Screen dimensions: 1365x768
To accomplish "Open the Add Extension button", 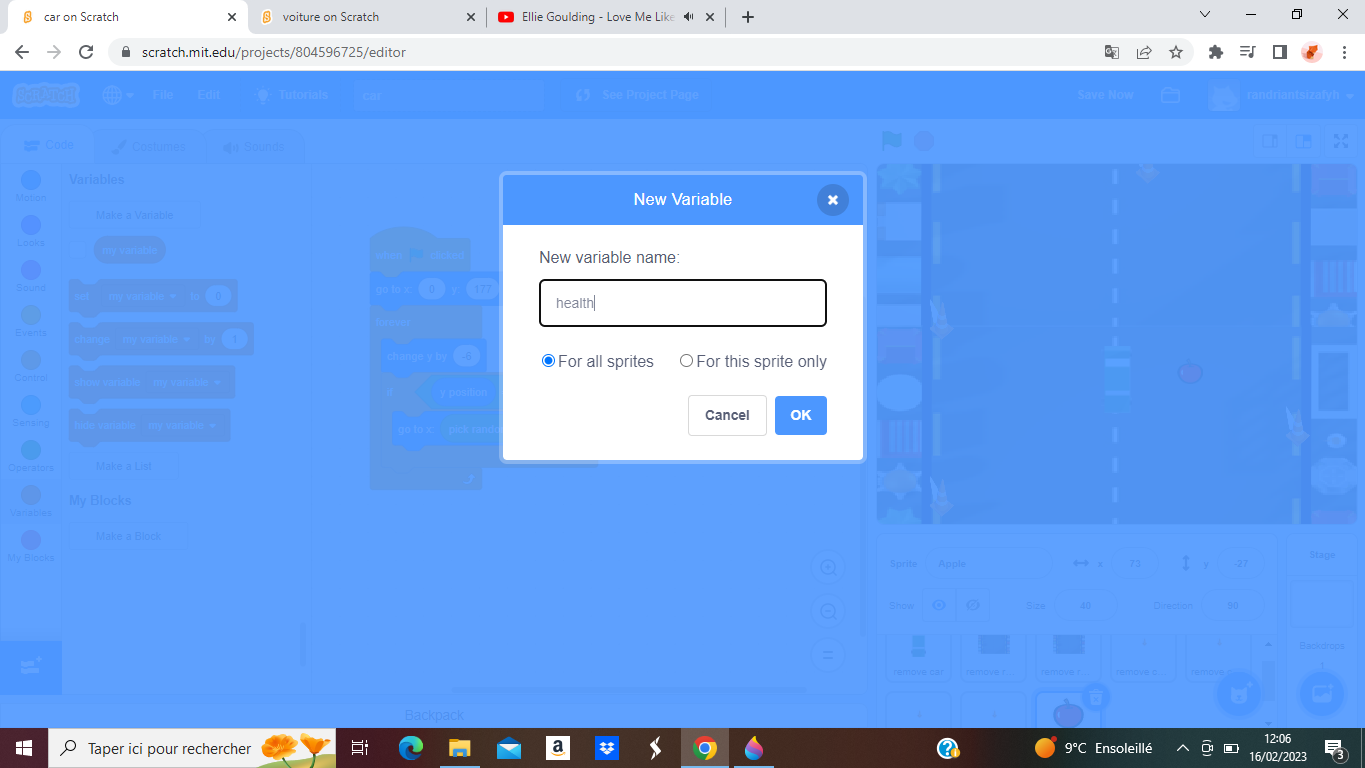I will point(31,667).
